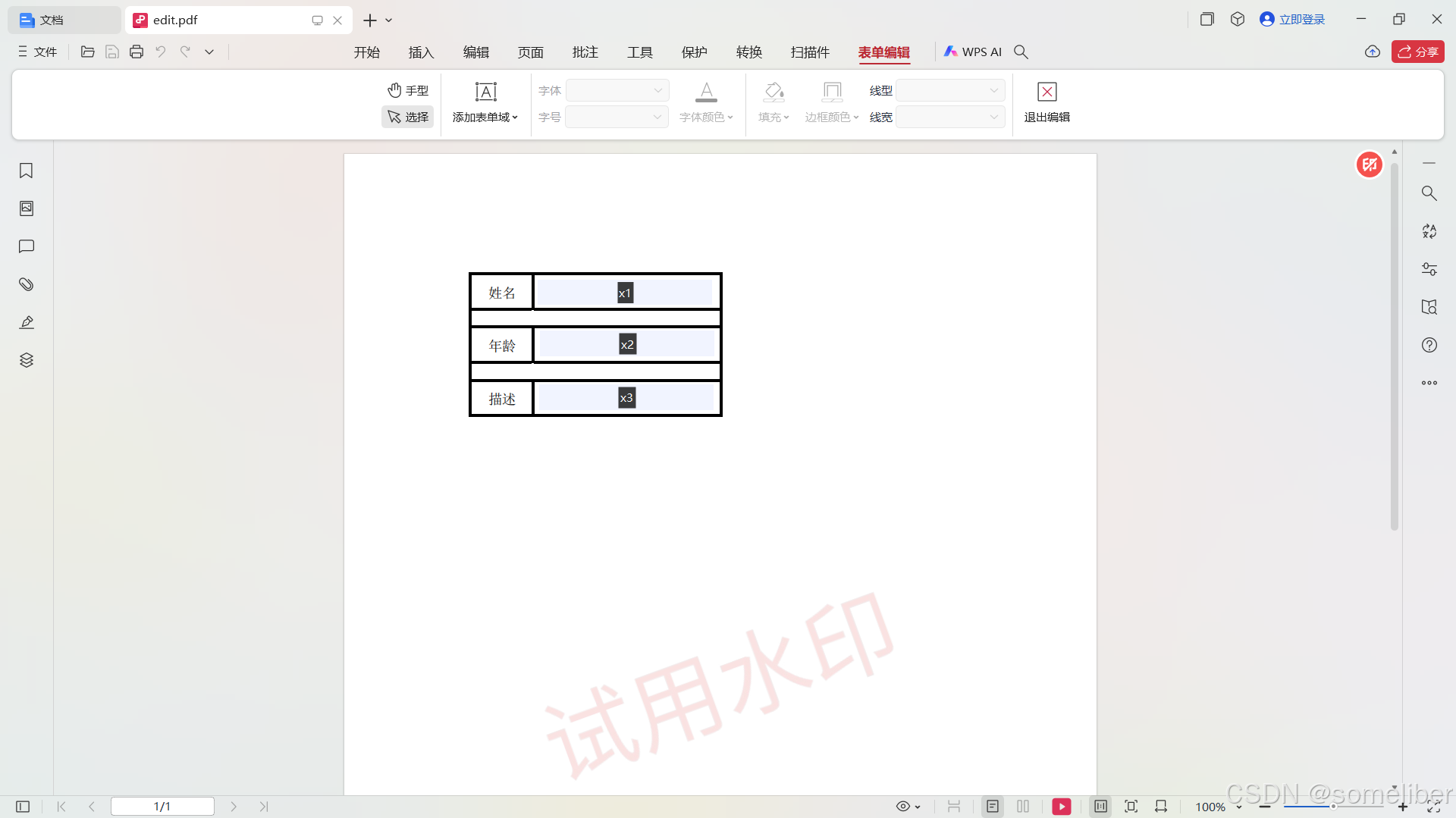The image size is (1456, 818).
Task: Open the 插入 ribbon tab
Action: point(422,52)
